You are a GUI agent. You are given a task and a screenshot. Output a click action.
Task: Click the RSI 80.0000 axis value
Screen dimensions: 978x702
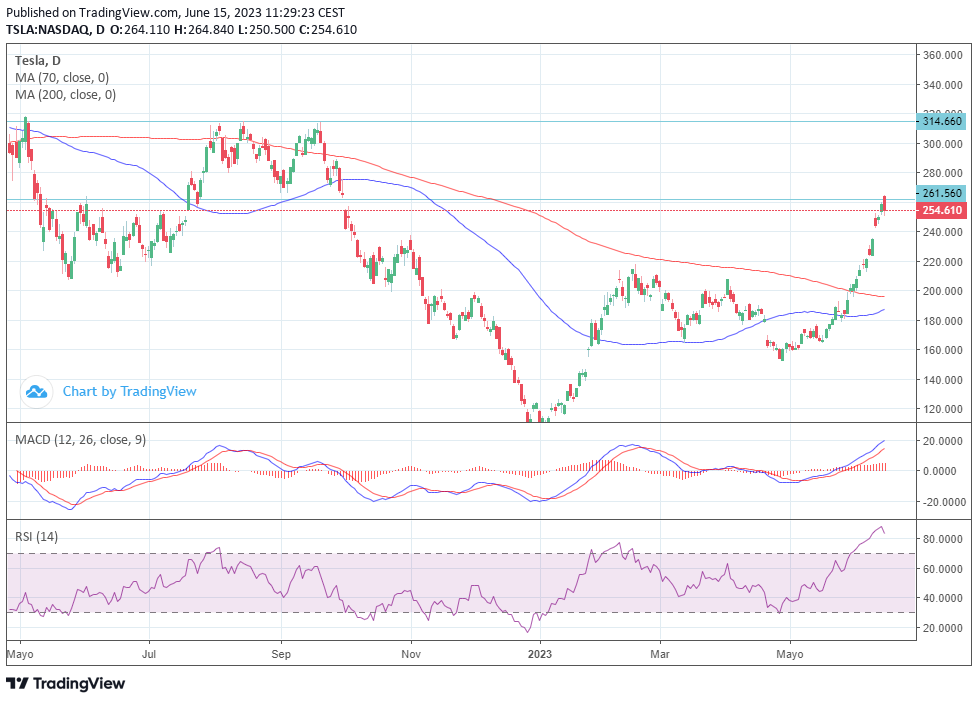(942, 539)
